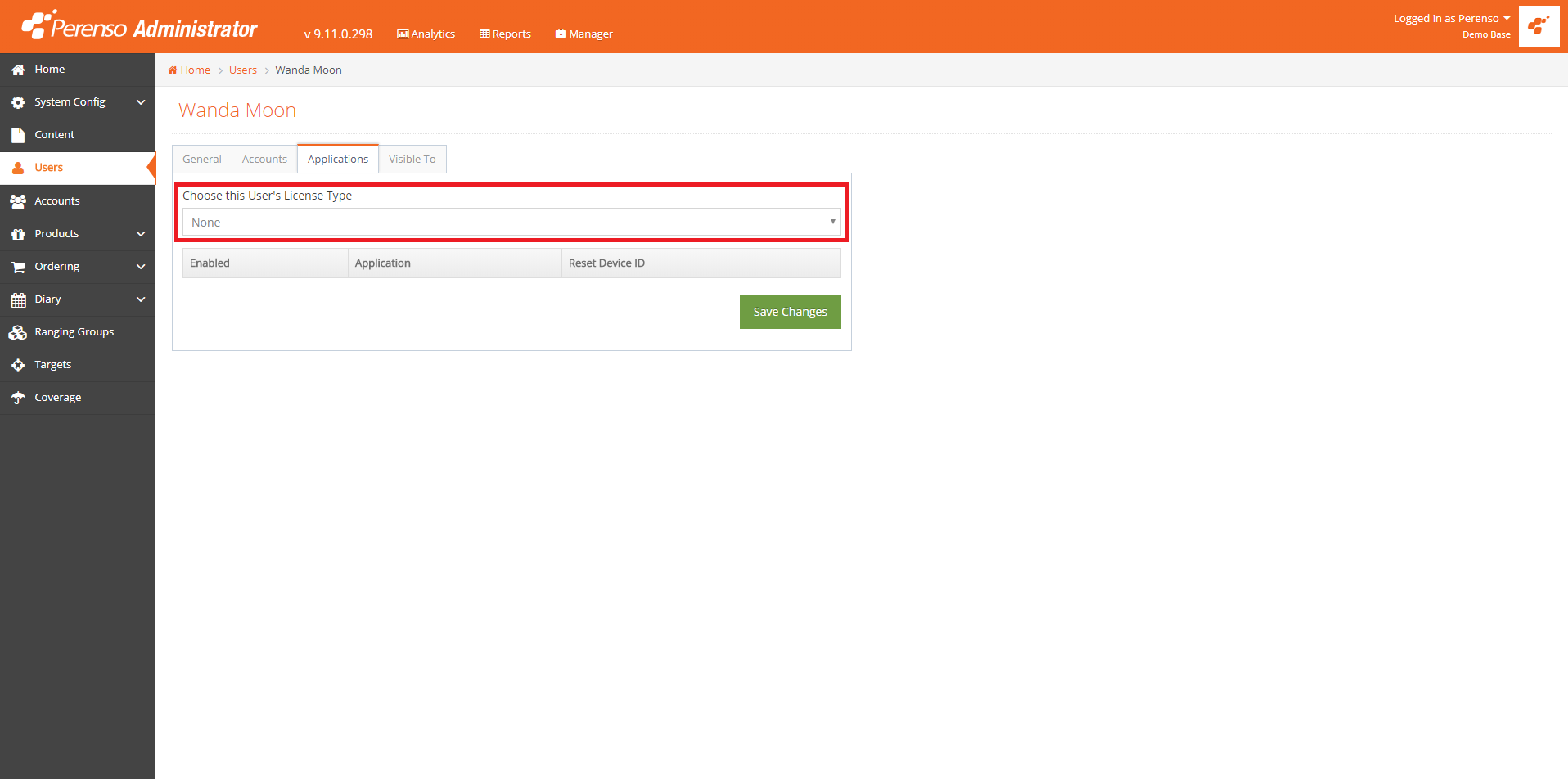Click the Users breadcrumb link
The image size is (1568, 779).
tap(243, 70)
